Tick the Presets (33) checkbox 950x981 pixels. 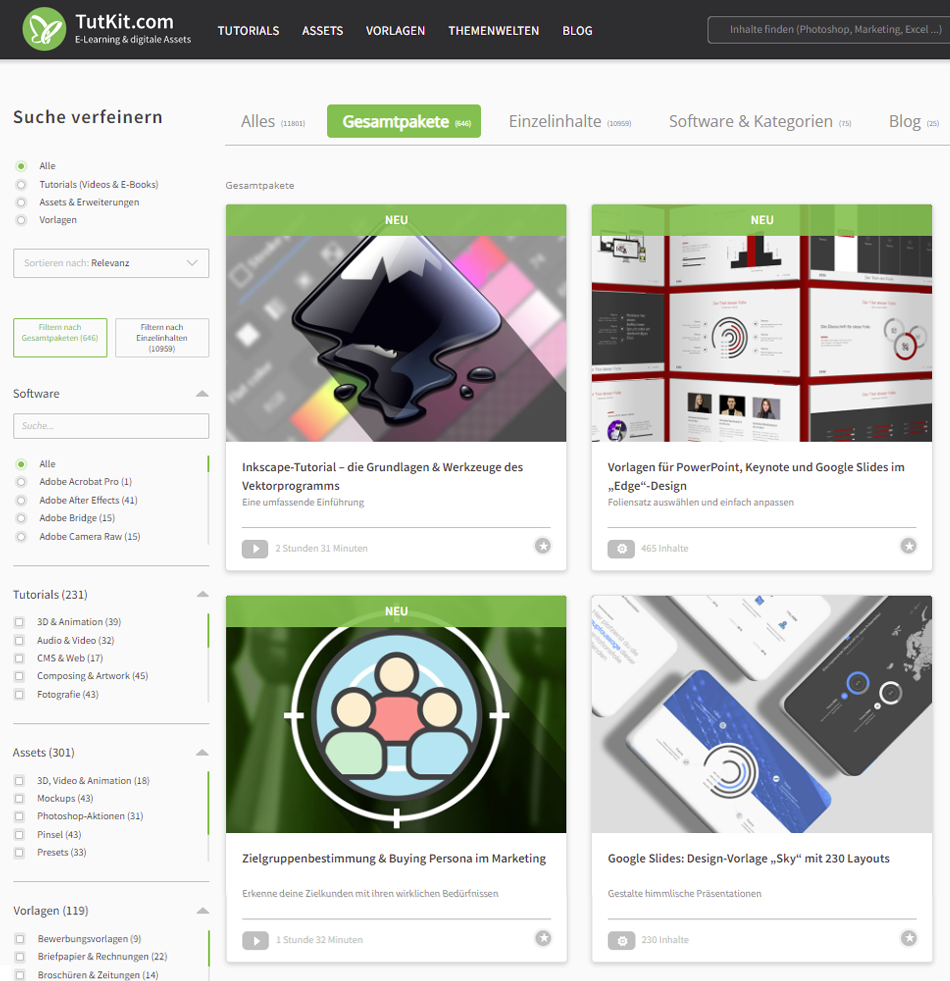[x=19, y=853]
